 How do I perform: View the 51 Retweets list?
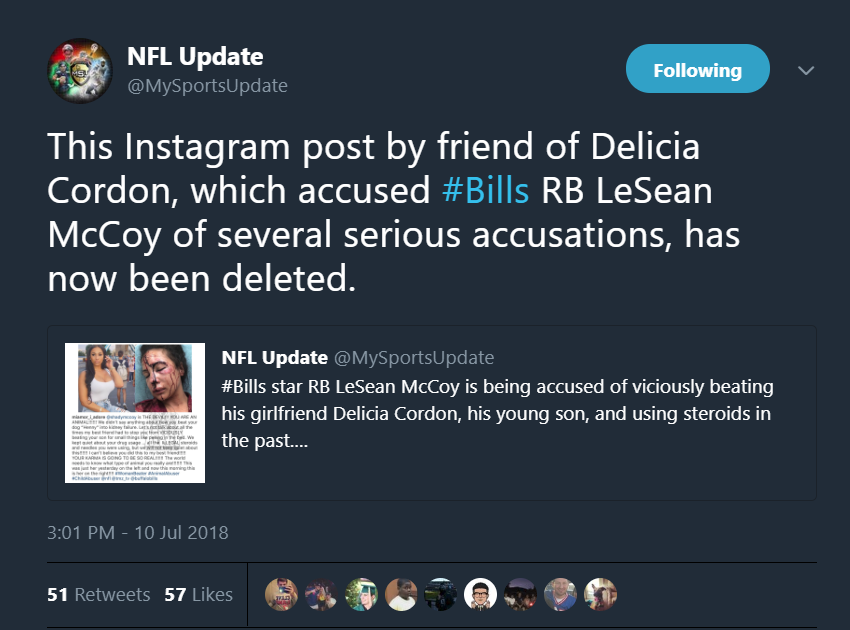(x=99, y=595)
